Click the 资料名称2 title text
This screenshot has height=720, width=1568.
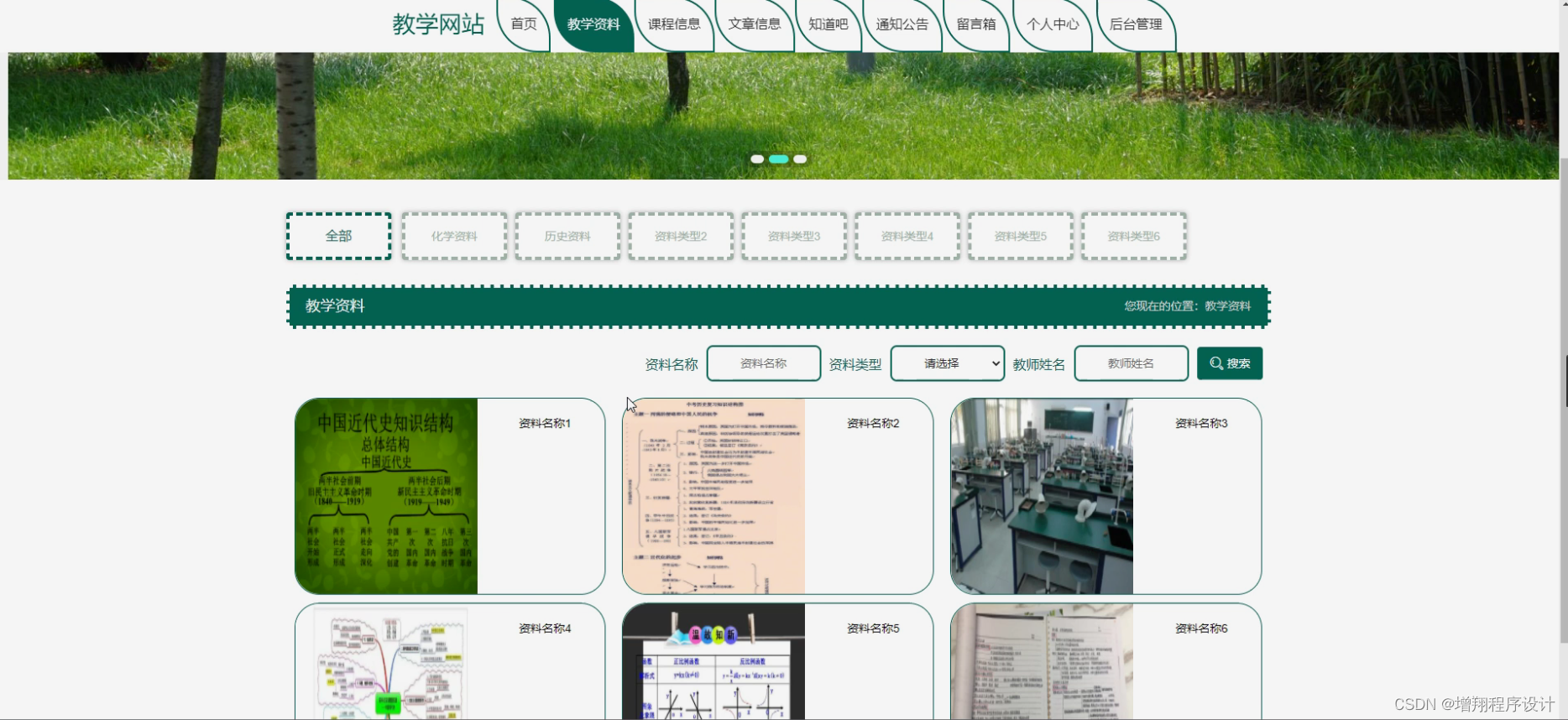tap(873, 423)
